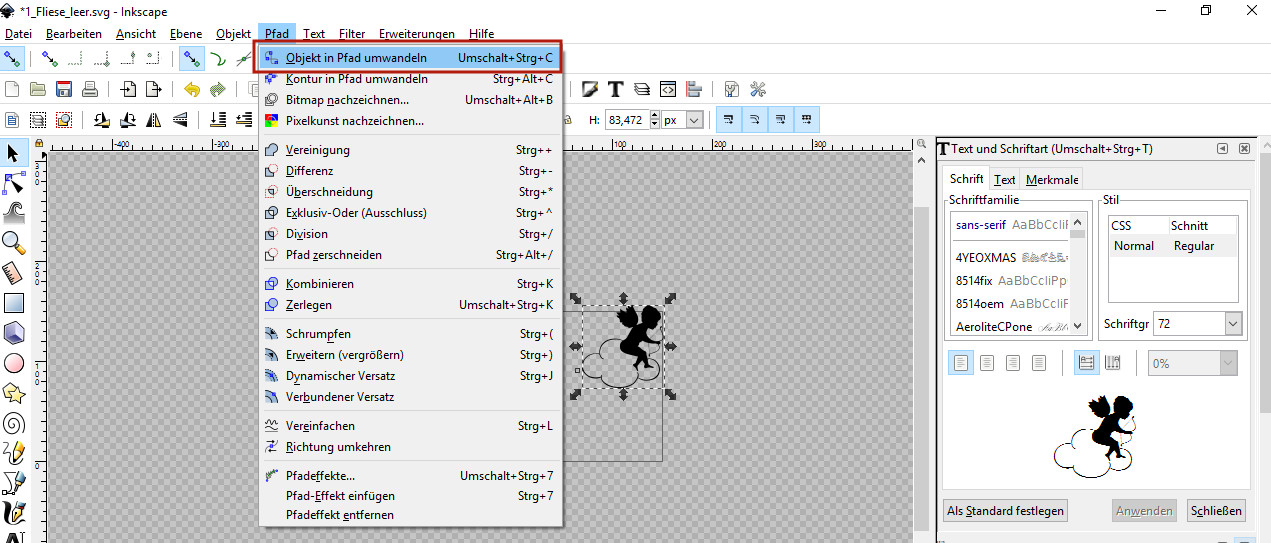Click the import file icon
The image size is (1271, 543).
pyautogui.click(x=128, y=89)
